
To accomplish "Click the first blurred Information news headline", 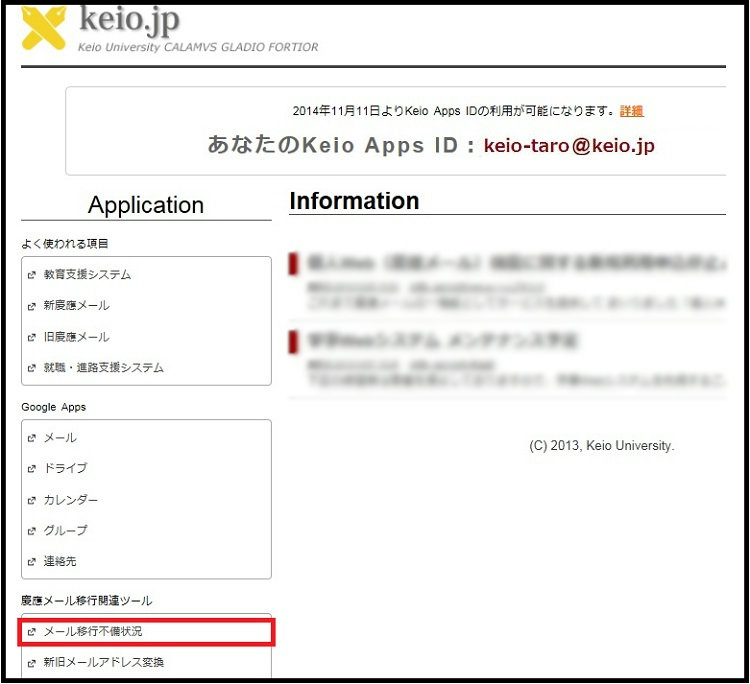I will (x=500, y=264).
